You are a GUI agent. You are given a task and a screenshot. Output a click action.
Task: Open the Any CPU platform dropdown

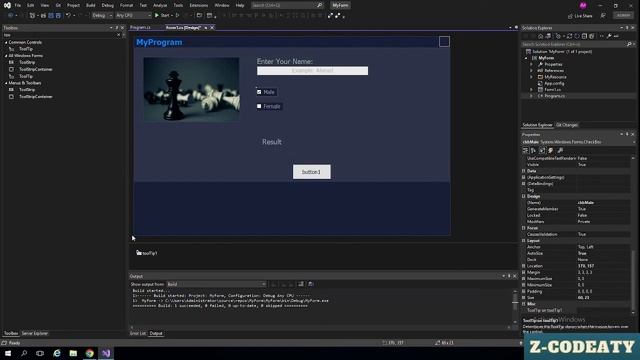click(x=133, y=16)
